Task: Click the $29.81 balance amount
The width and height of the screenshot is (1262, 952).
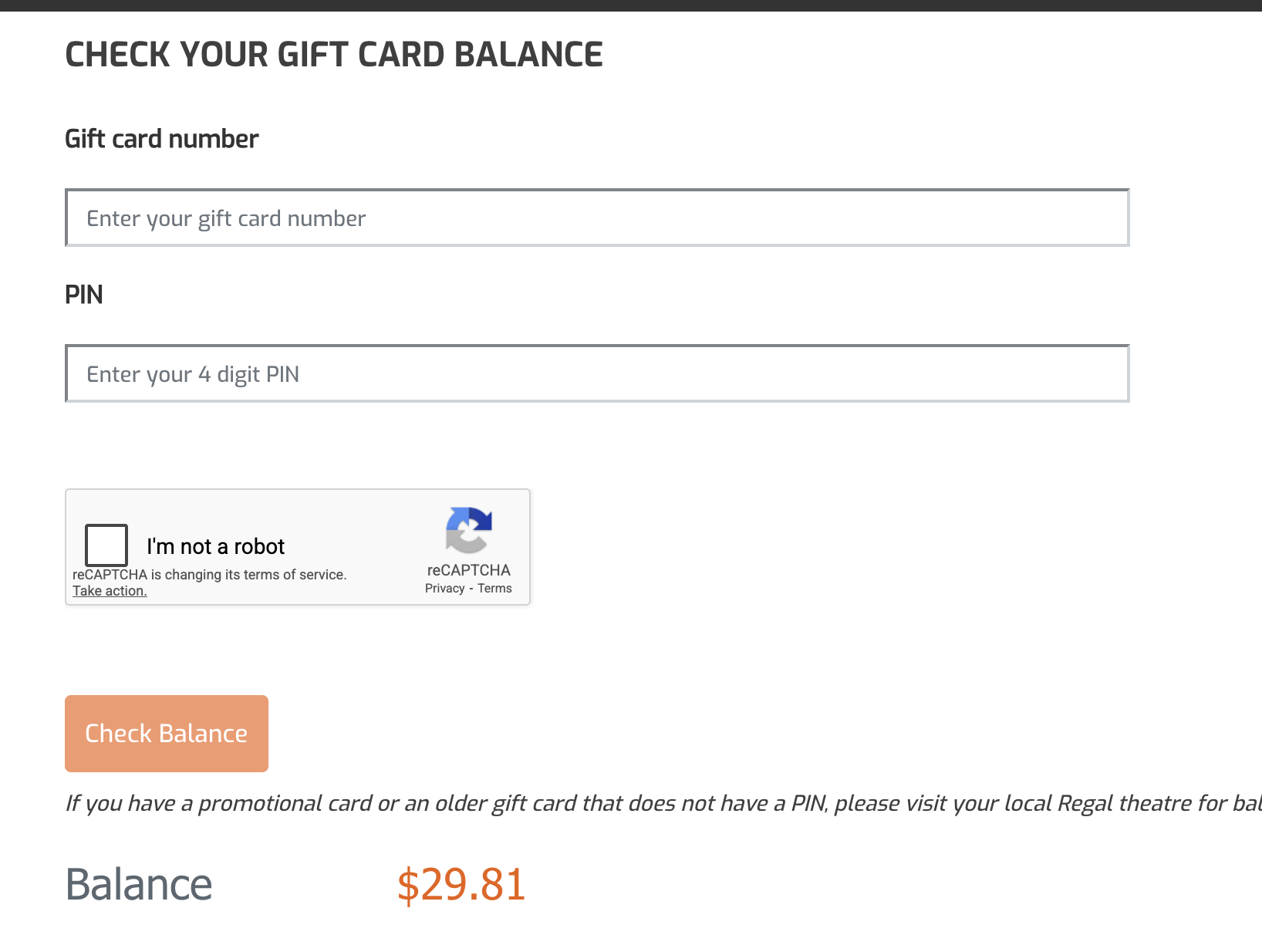Action: click(x=461, y=884)
